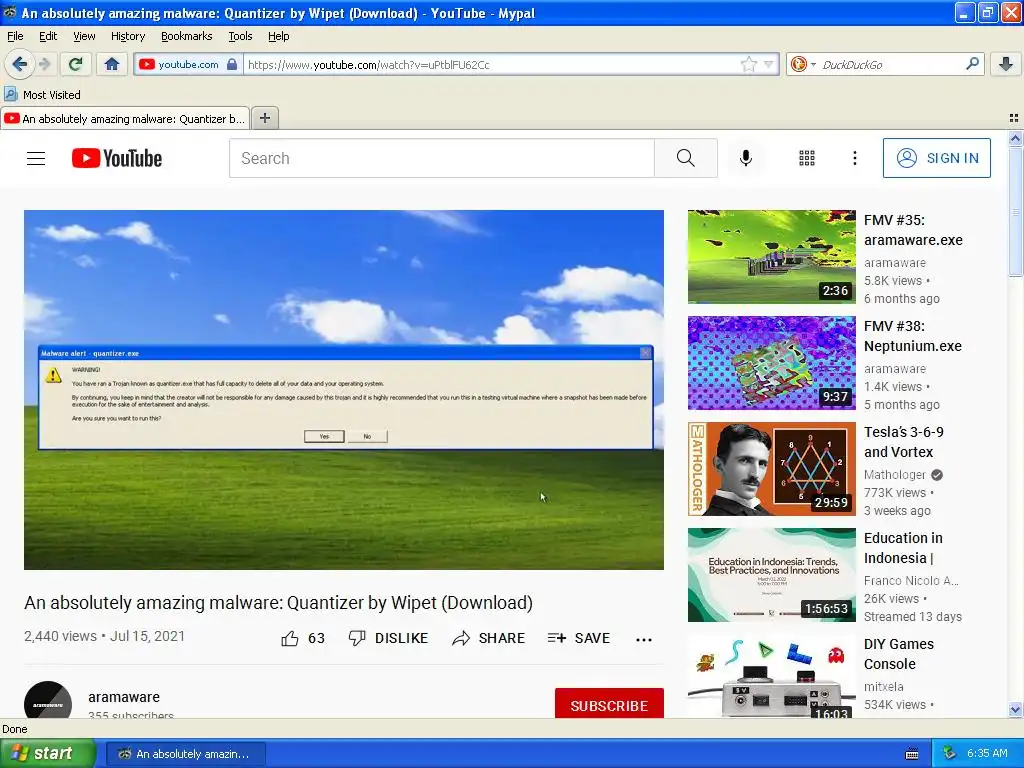This screenshot has height=768, width=1024.
Task: Click the Mathologer channel name
Action: (x=895, y=475)
